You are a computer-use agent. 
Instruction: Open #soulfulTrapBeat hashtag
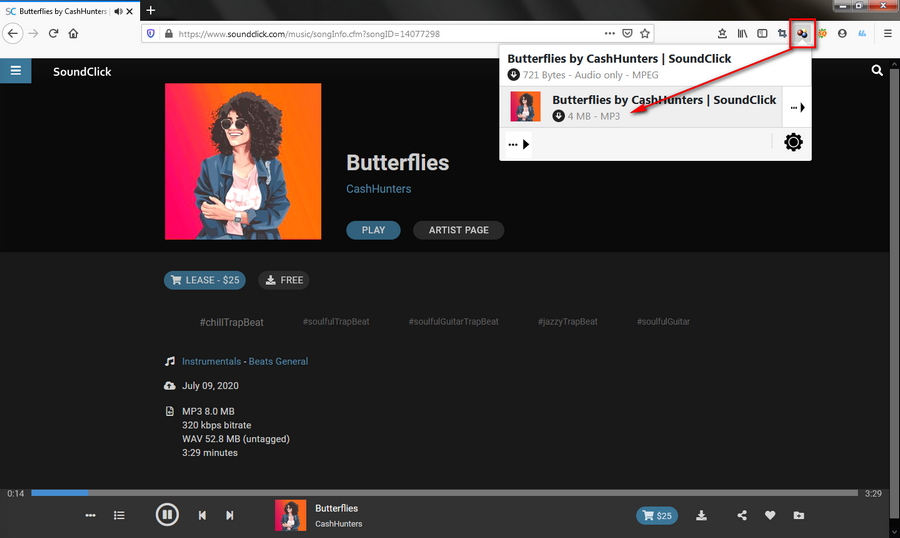pos(336,322)
